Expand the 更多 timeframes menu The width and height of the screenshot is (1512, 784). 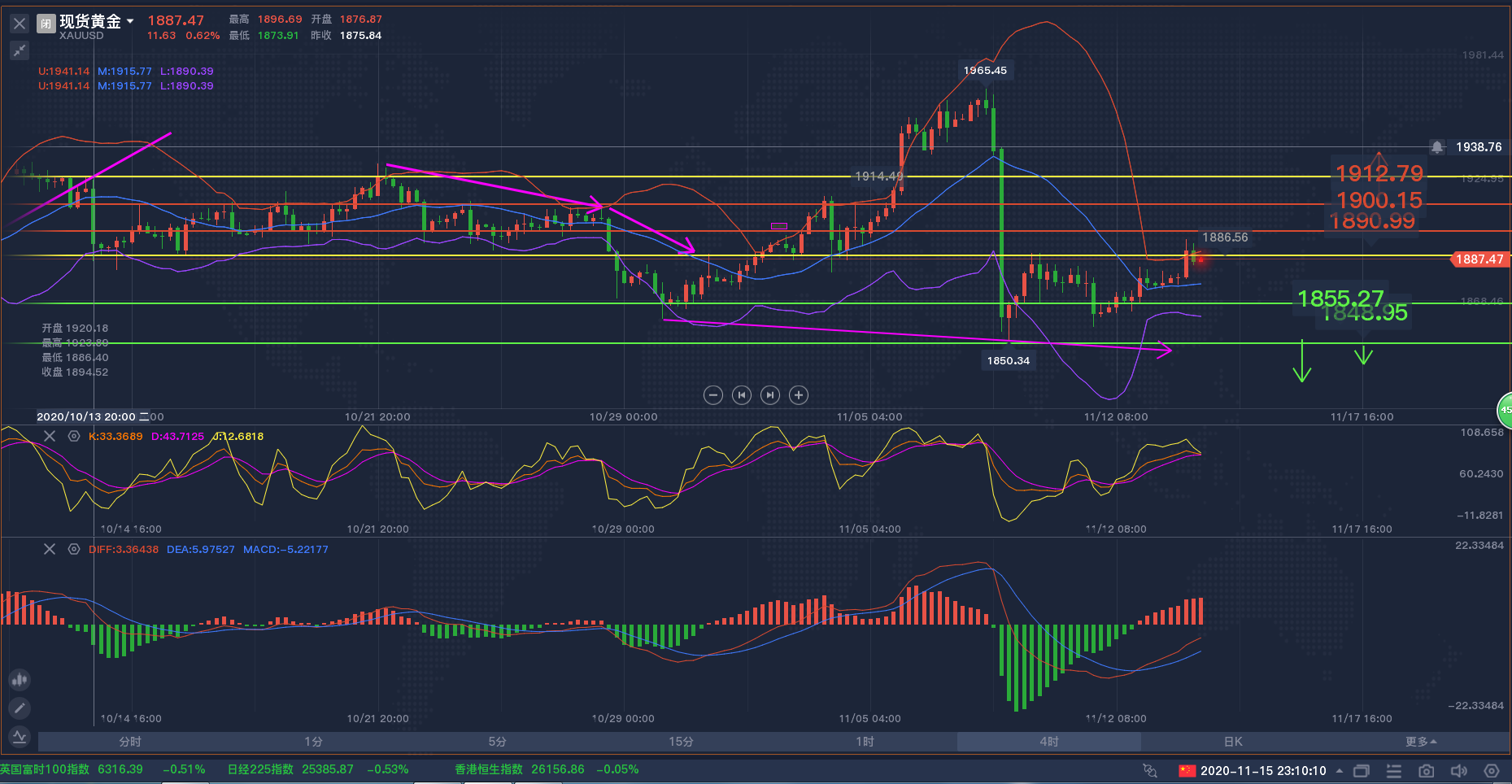1421,742
